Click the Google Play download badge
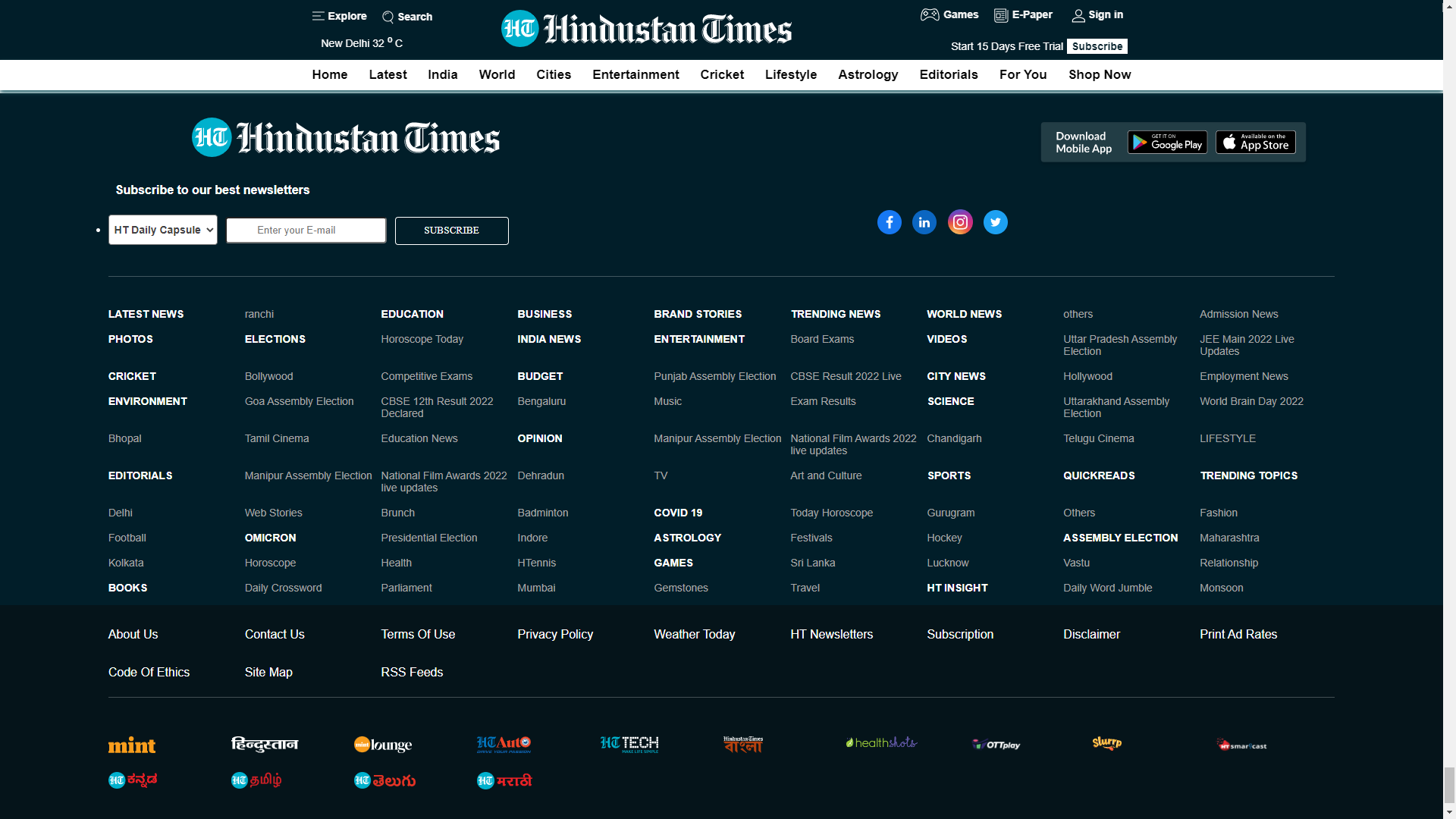Screen dimensions: 1456x819 pos(1167,143)
